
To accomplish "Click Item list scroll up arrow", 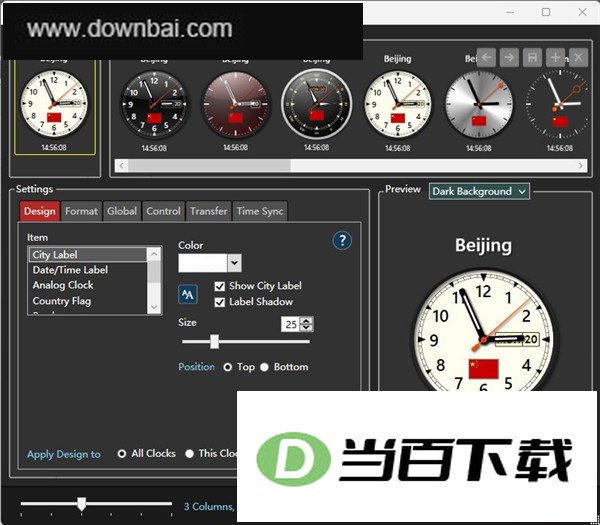I will coord(154,254).
